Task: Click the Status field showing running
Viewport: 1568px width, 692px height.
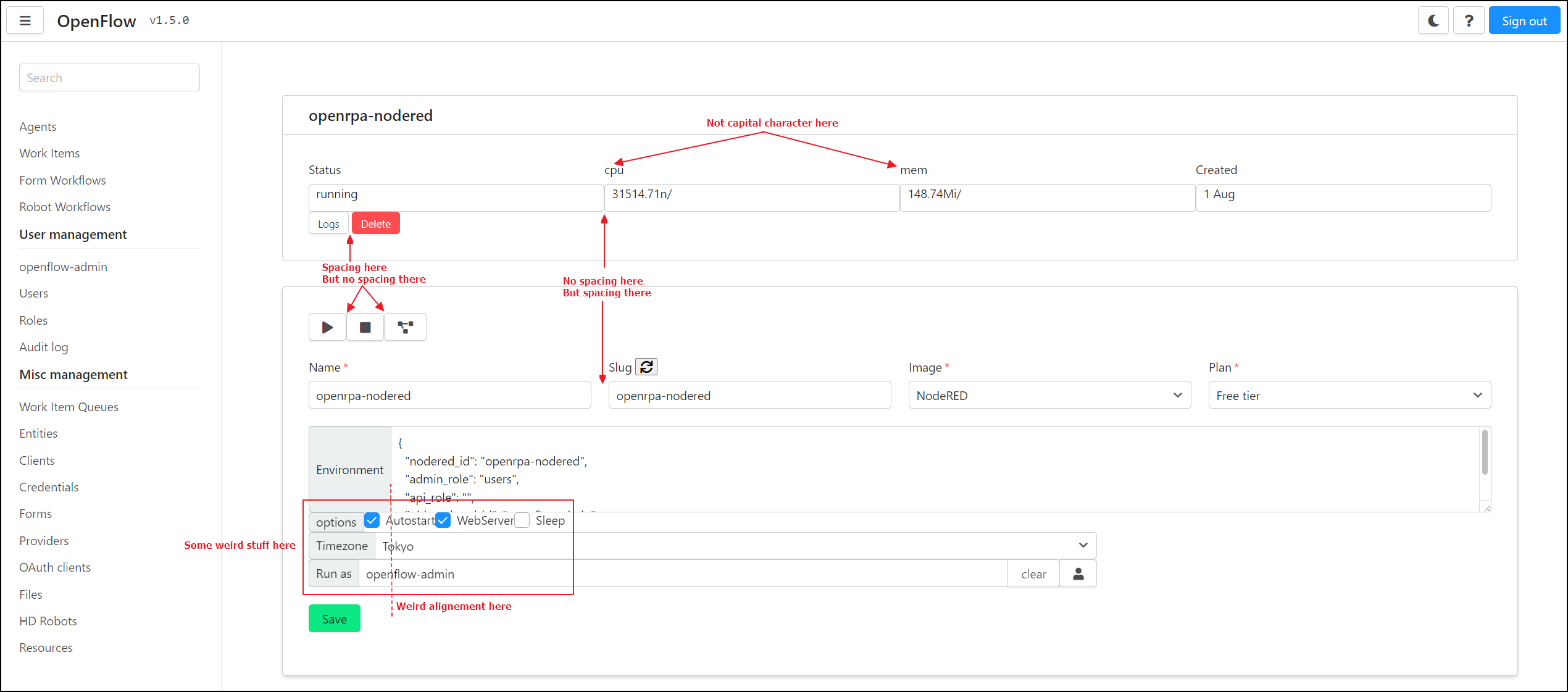Action: (456, 198)
